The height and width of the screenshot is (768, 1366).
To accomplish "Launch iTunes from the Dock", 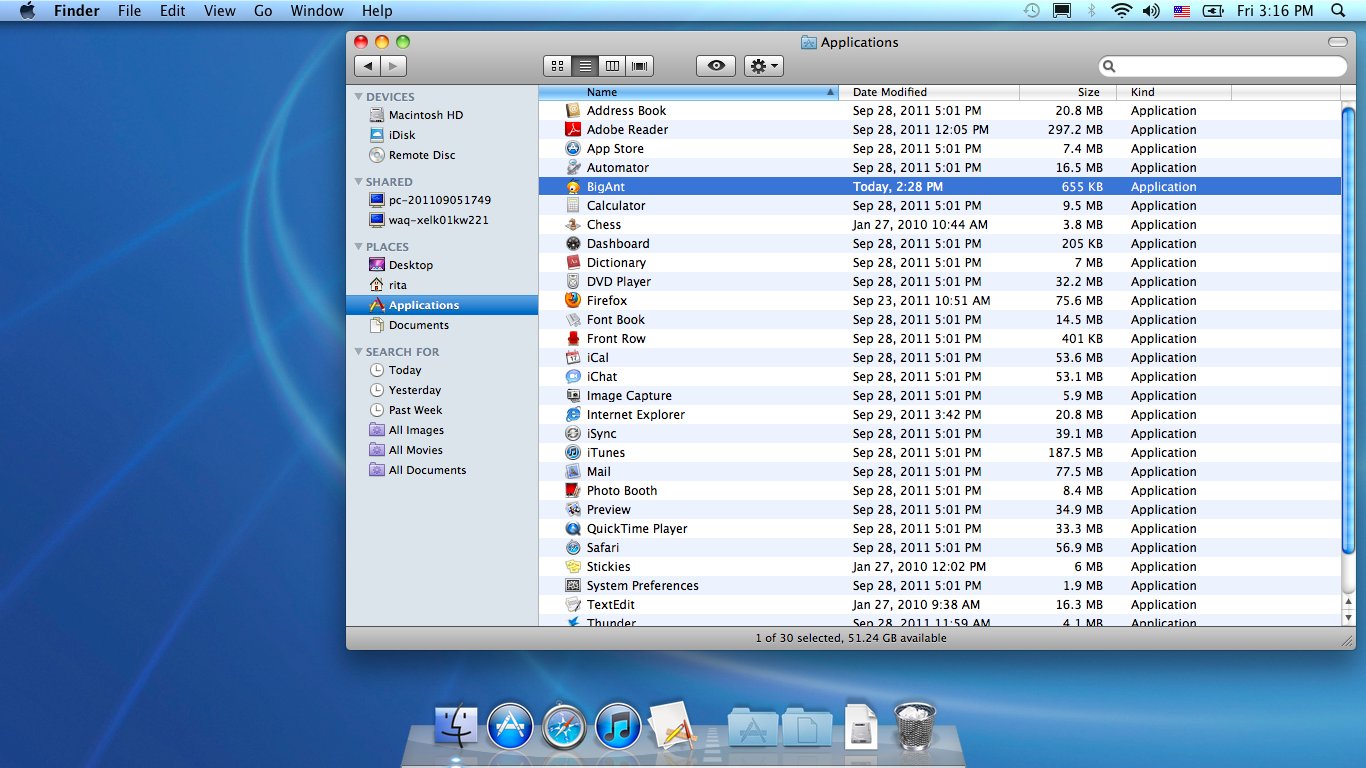I will [618, 725].
